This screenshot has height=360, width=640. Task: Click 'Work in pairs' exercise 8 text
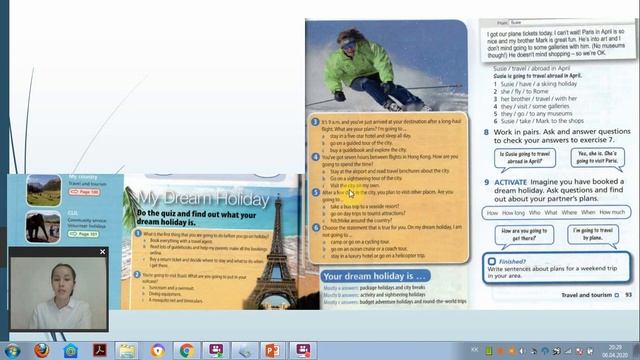coord(562,136)
